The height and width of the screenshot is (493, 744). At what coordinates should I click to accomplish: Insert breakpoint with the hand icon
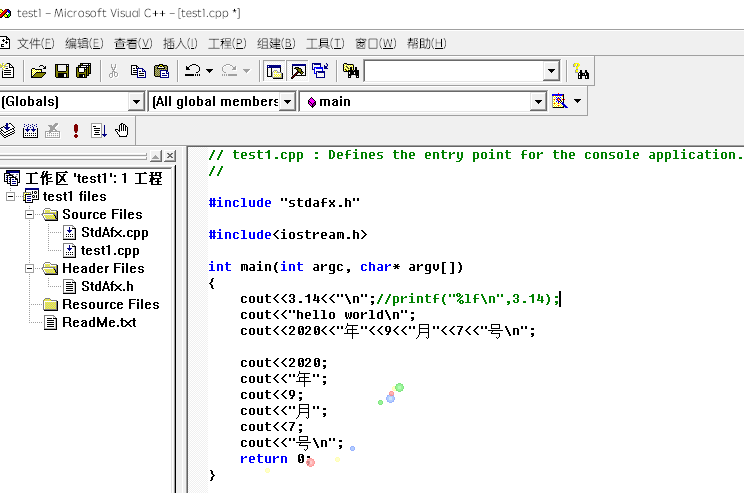122,130
